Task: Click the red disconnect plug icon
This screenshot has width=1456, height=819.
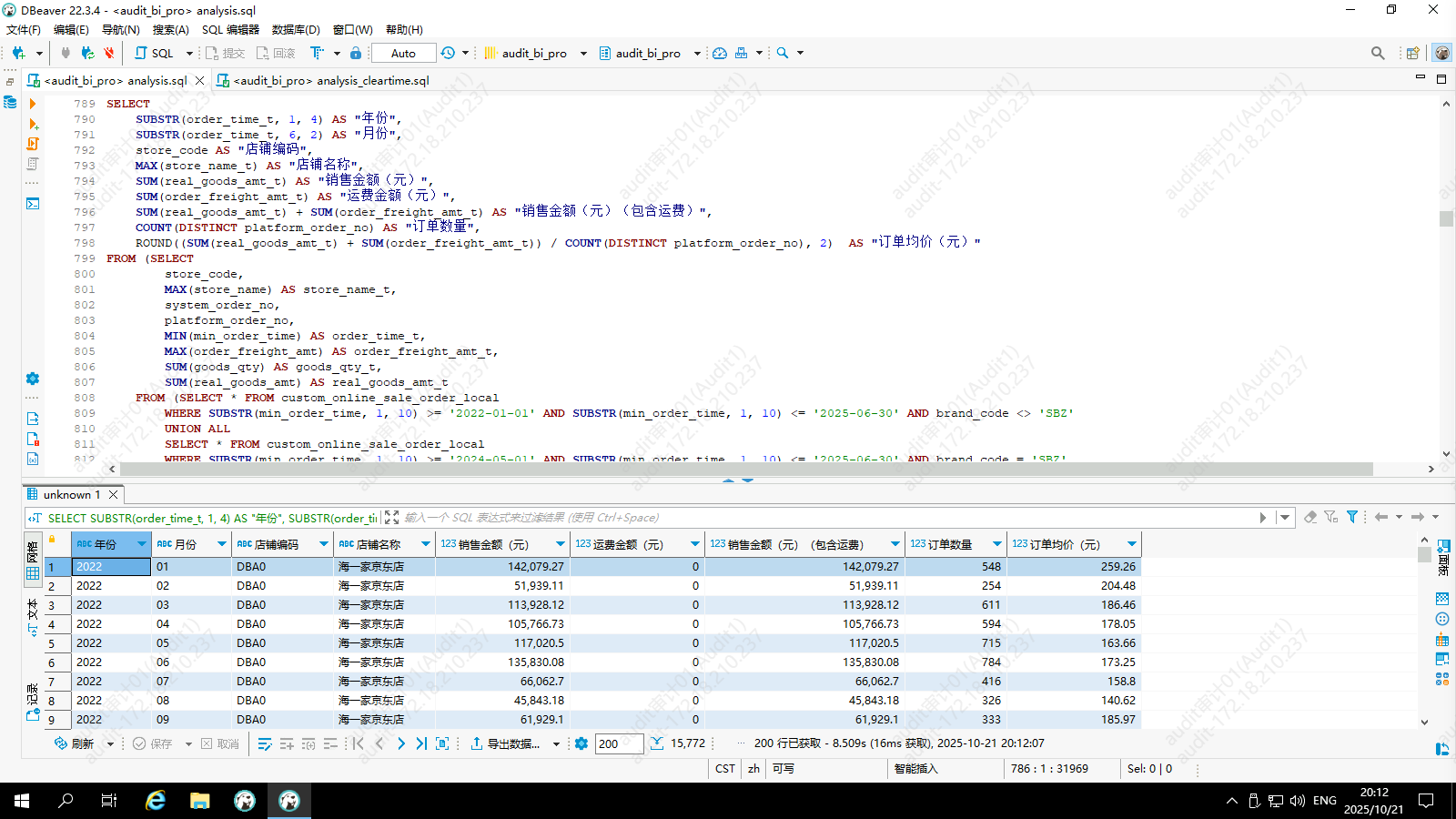Action: (x=108, y=53)
